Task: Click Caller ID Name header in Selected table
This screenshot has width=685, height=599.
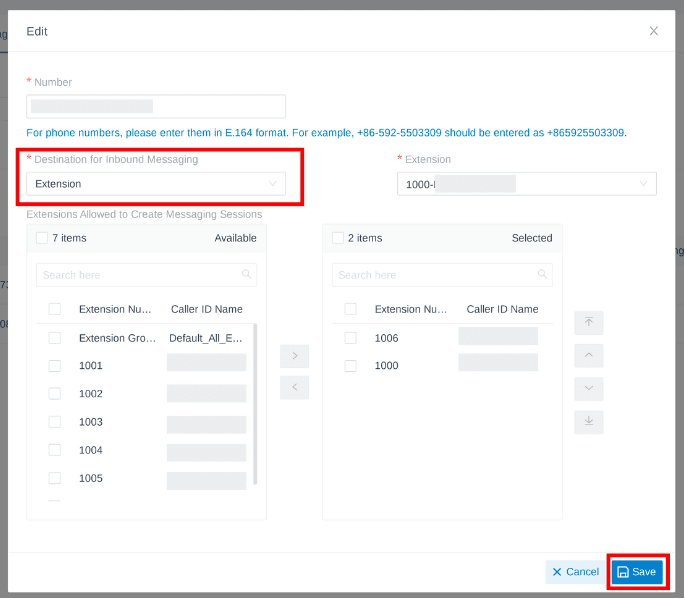Action: (502, 309)
